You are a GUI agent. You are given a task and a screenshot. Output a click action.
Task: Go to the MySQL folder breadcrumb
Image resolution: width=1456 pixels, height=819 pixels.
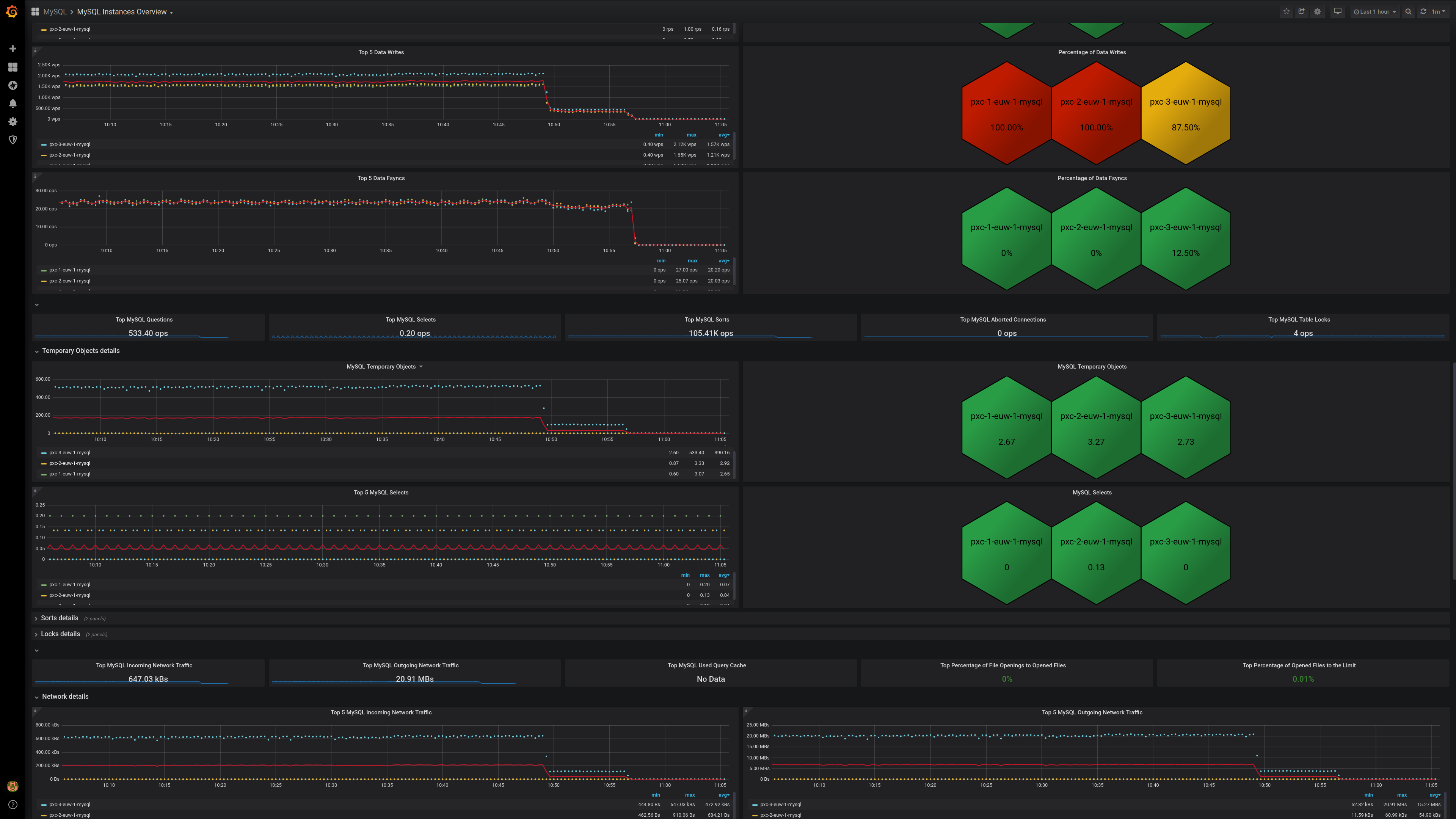[55, 11]
